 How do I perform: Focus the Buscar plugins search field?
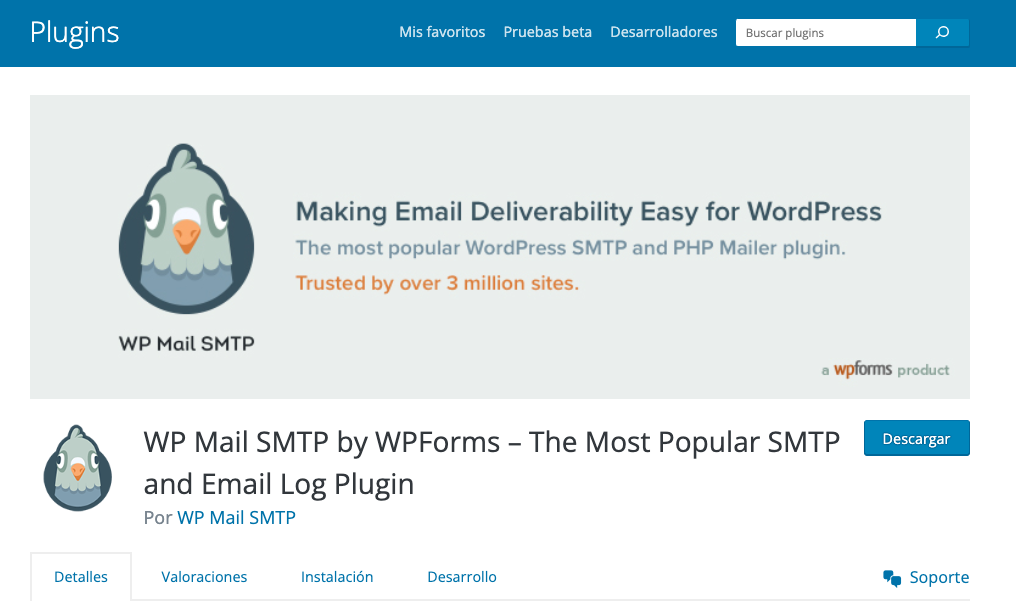tap(826, 32)
